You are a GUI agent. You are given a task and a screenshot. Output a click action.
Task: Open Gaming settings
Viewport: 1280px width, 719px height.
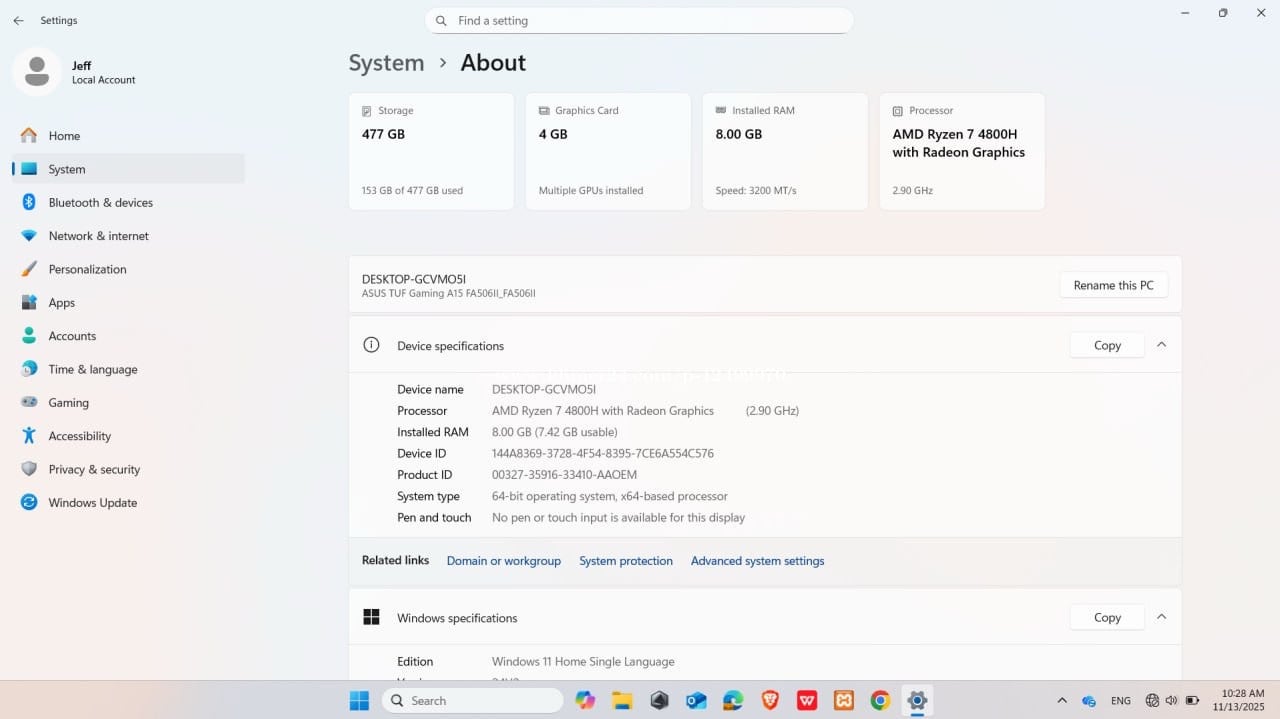128,403
